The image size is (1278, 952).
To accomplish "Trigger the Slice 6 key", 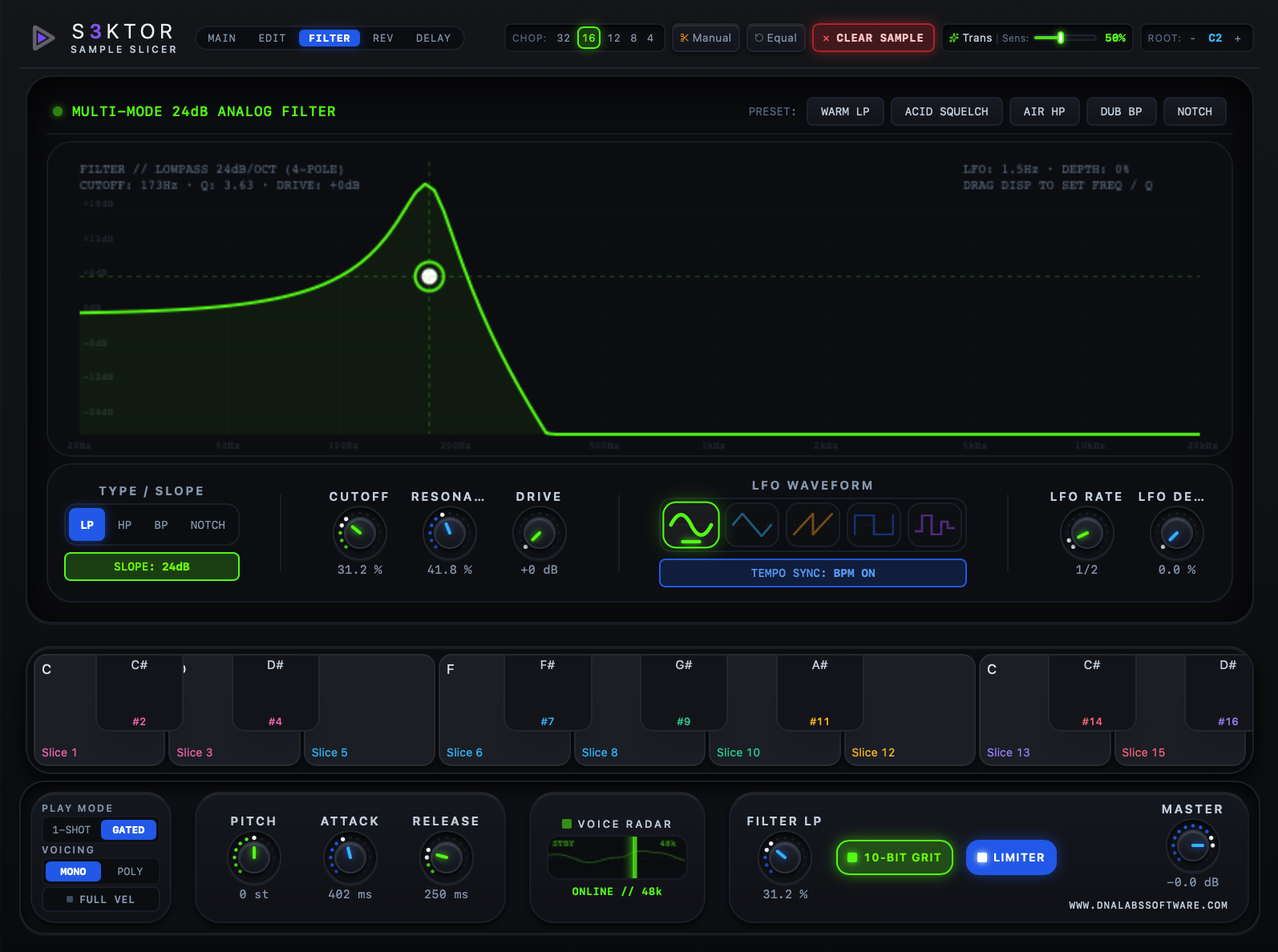I will pos(505,710).
